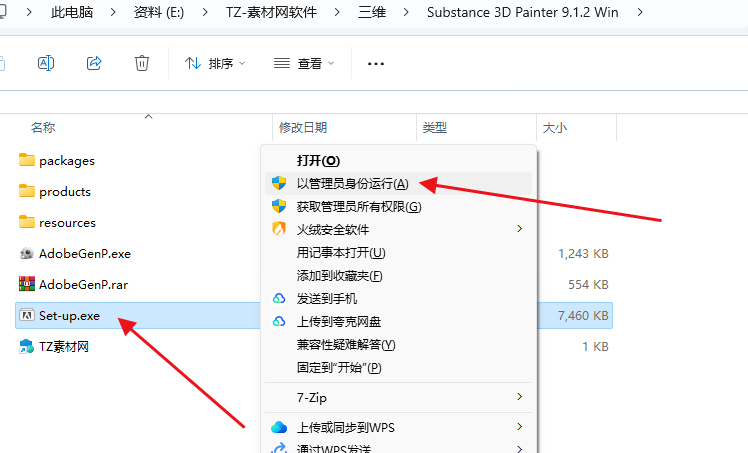The width and height of the screenshot is (748, 453).
Task: Click the 火绒 orange shield icon
Action: (x=279, y=229)
